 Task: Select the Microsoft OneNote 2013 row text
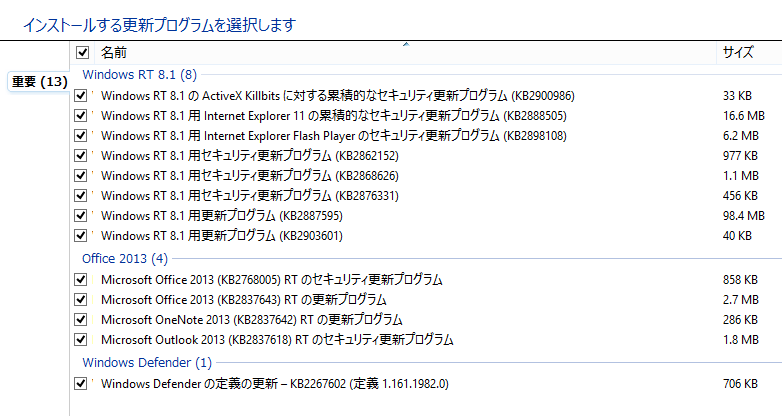coord(252,319)
